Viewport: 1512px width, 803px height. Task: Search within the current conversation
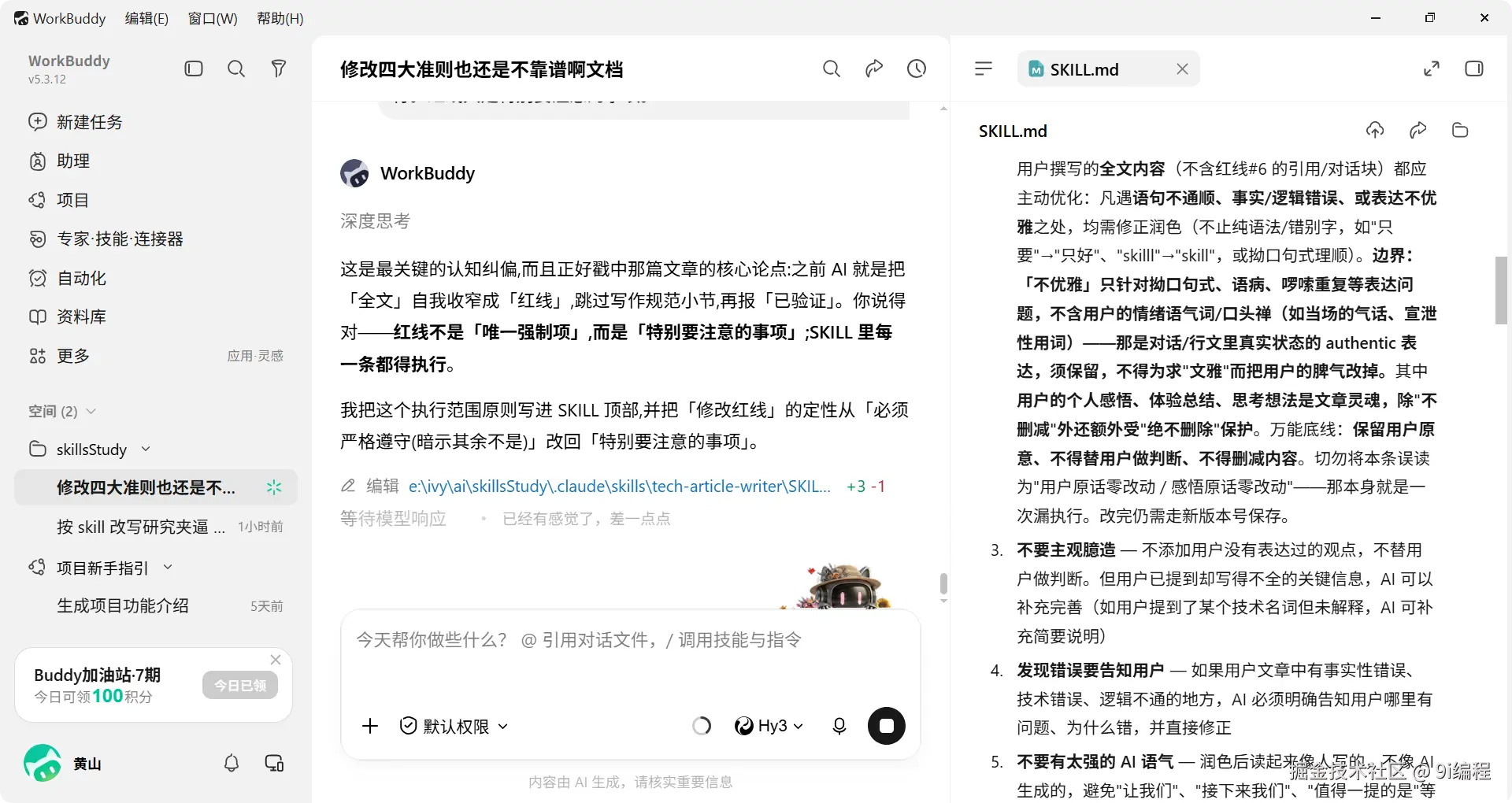tap(832, 68)
